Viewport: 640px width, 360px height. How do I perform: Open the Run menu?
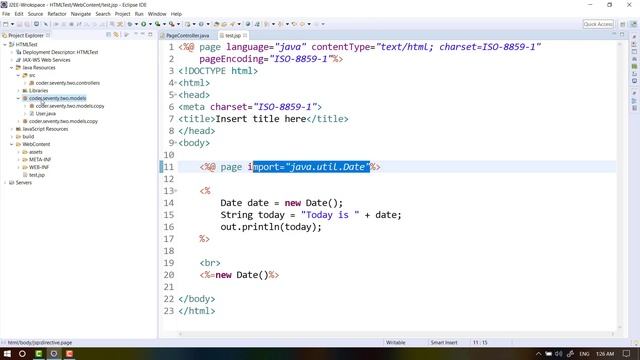pyautogui.click(x=139, y=14)
